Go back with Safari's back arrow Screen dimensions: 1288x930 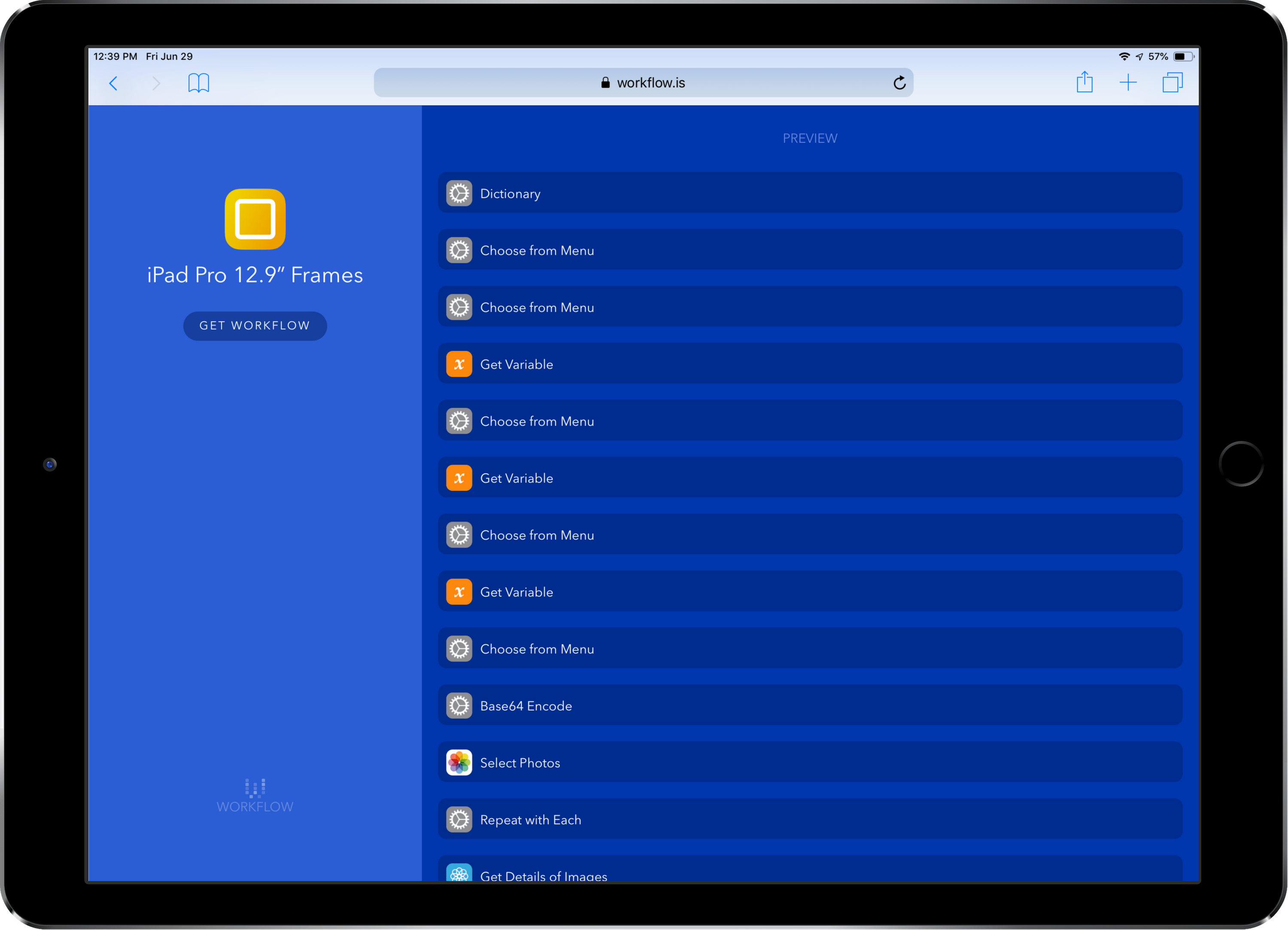click(114, 83)
